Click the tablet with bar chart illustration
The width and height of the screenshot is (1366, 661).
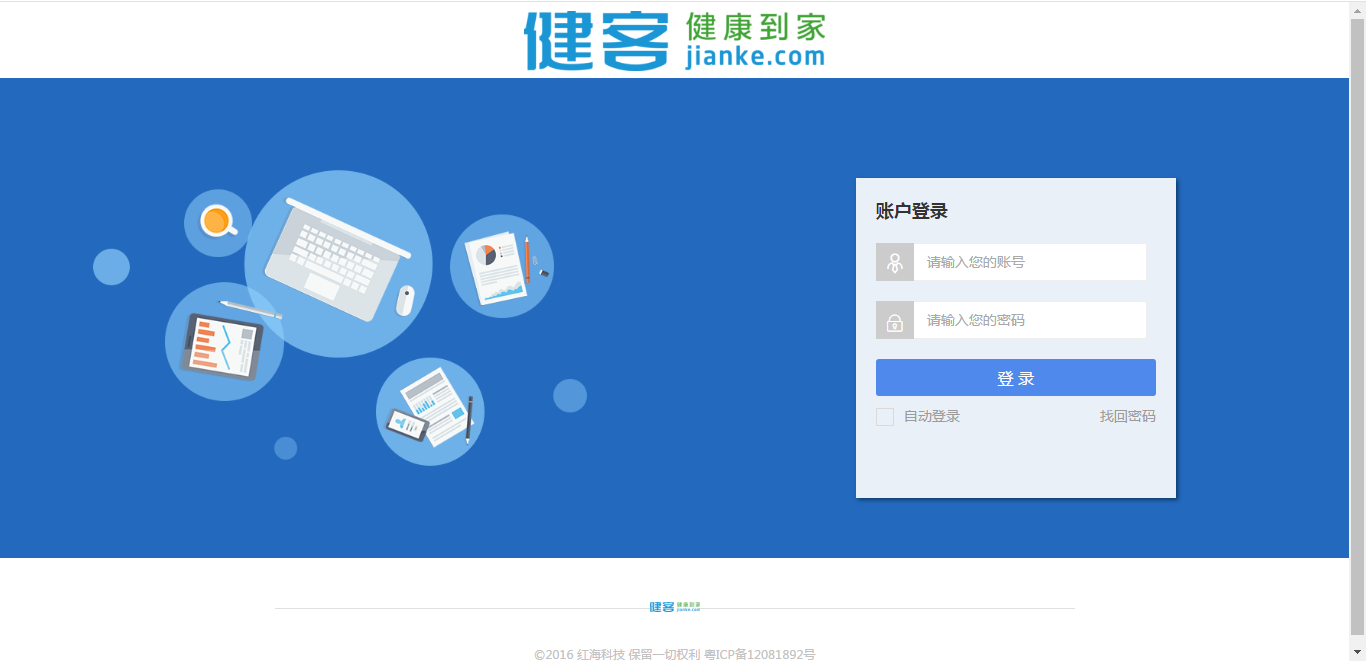tap(224, 342)
